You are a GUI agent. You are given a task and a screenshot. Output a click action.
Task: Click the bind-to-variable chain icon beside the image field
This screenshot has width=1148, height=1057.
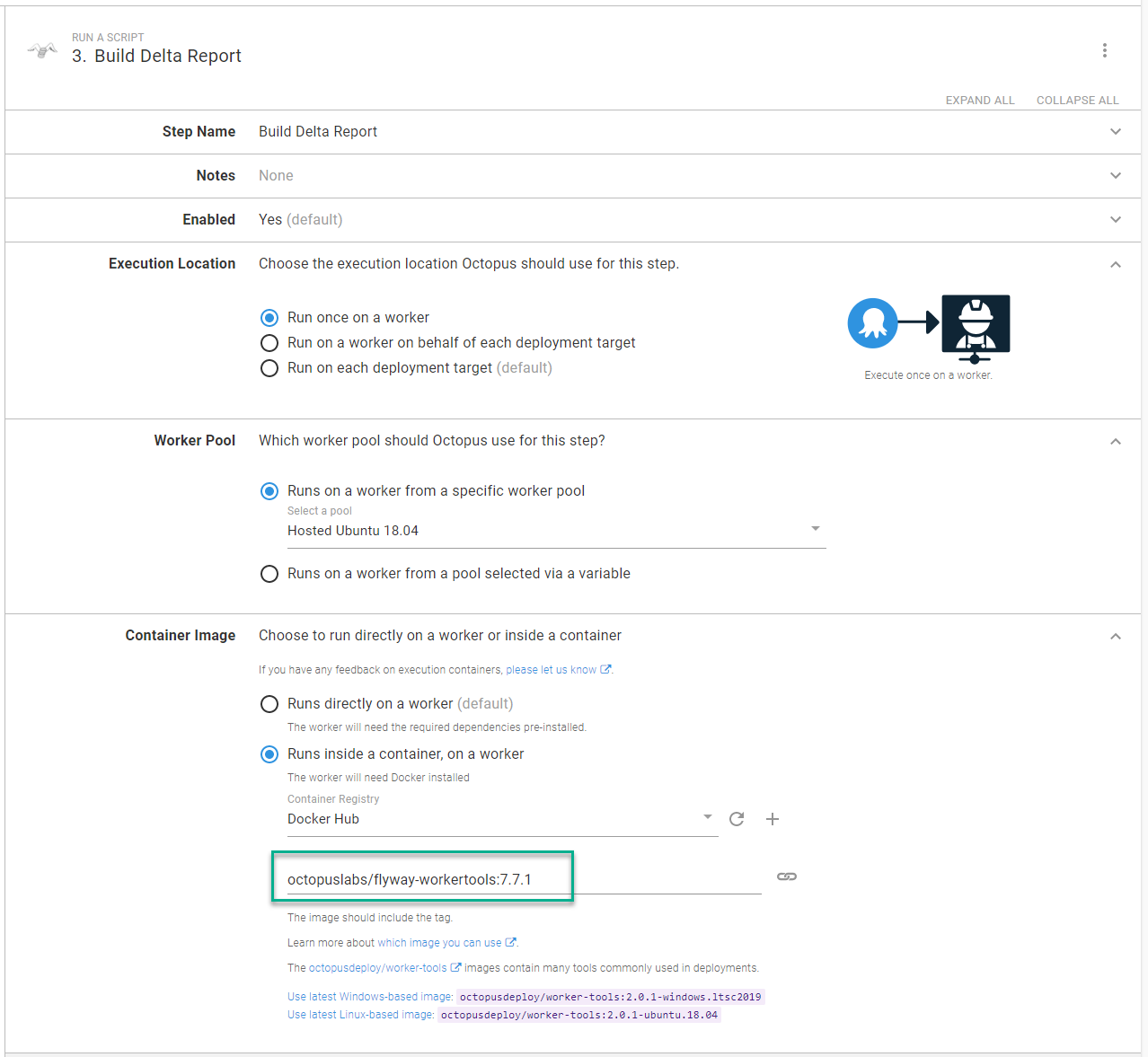(x=787, y=876)
